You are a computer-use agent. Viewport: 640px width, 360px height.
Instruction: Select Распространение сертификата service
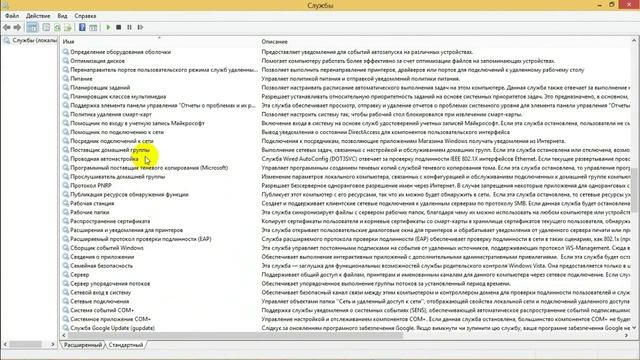click(x=110, y=221)
